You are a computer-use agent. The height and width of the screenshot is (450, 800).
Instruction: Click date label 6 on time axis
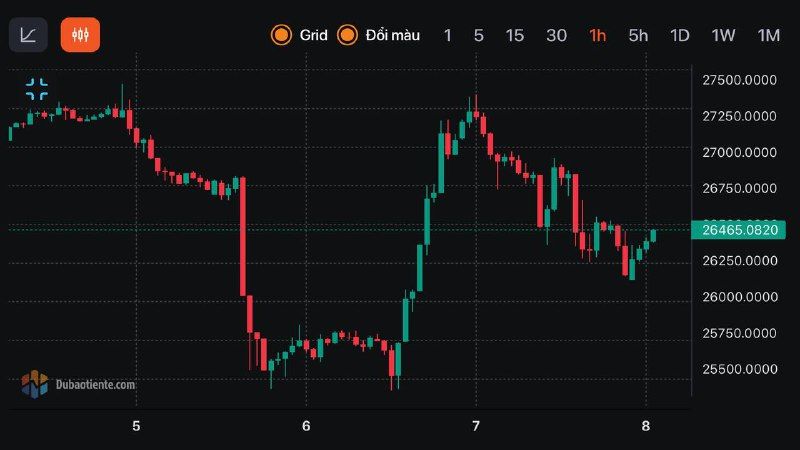(306, 425)
